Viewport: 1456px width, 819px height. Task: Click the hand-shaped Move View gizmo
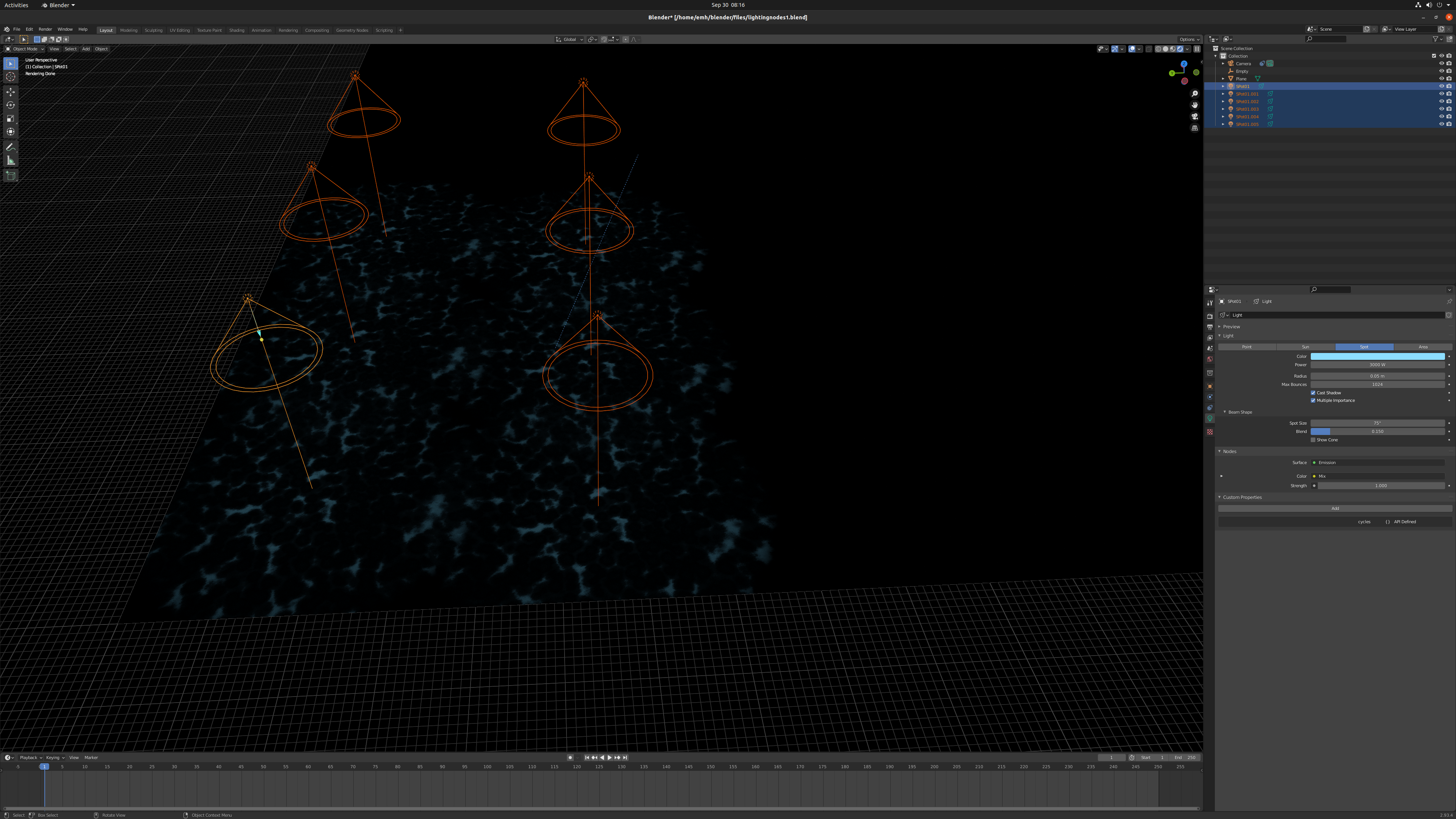1194,105
